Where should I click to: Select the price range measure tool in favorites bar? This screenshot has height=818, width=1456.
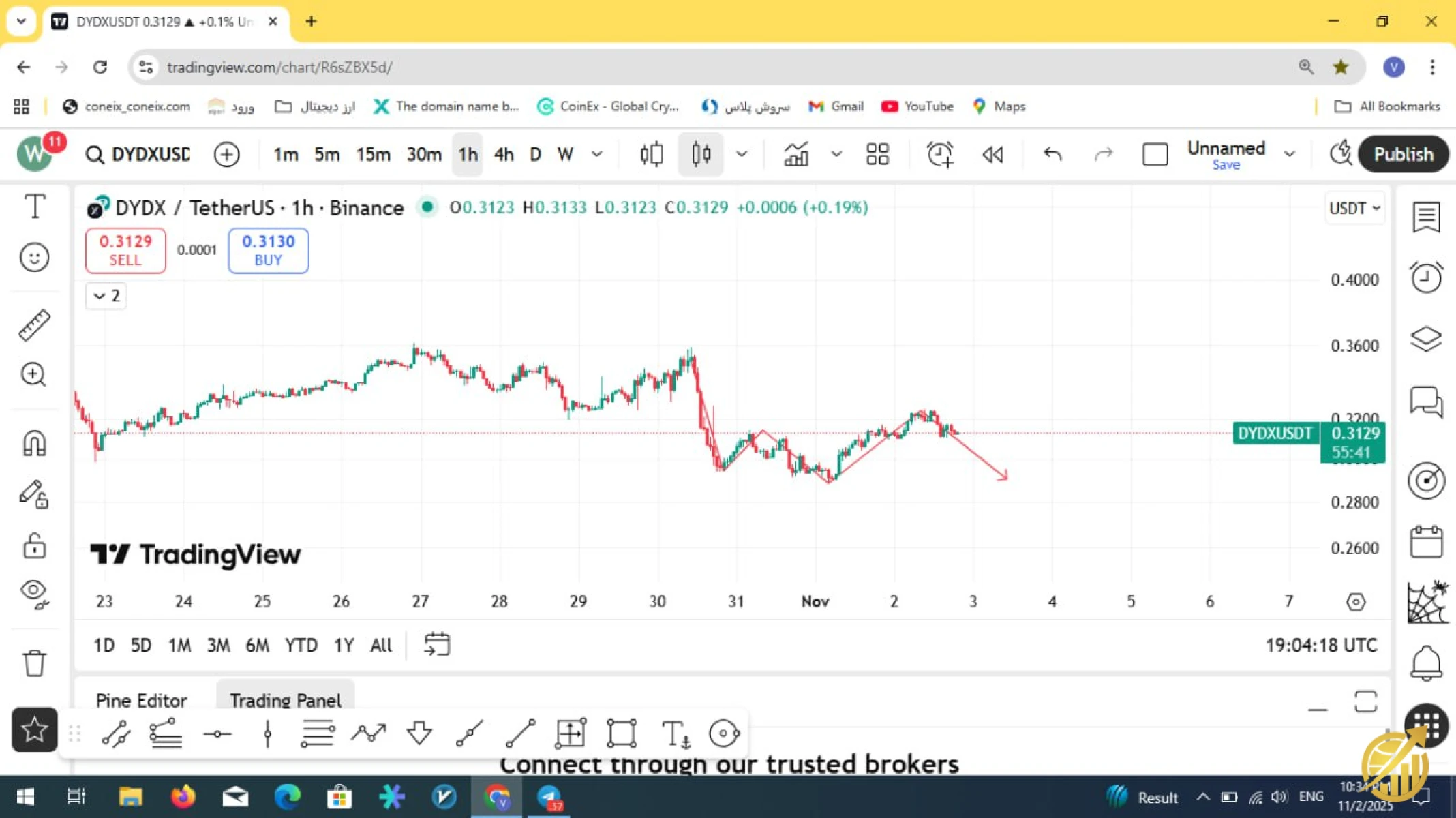tap(571, 733)
